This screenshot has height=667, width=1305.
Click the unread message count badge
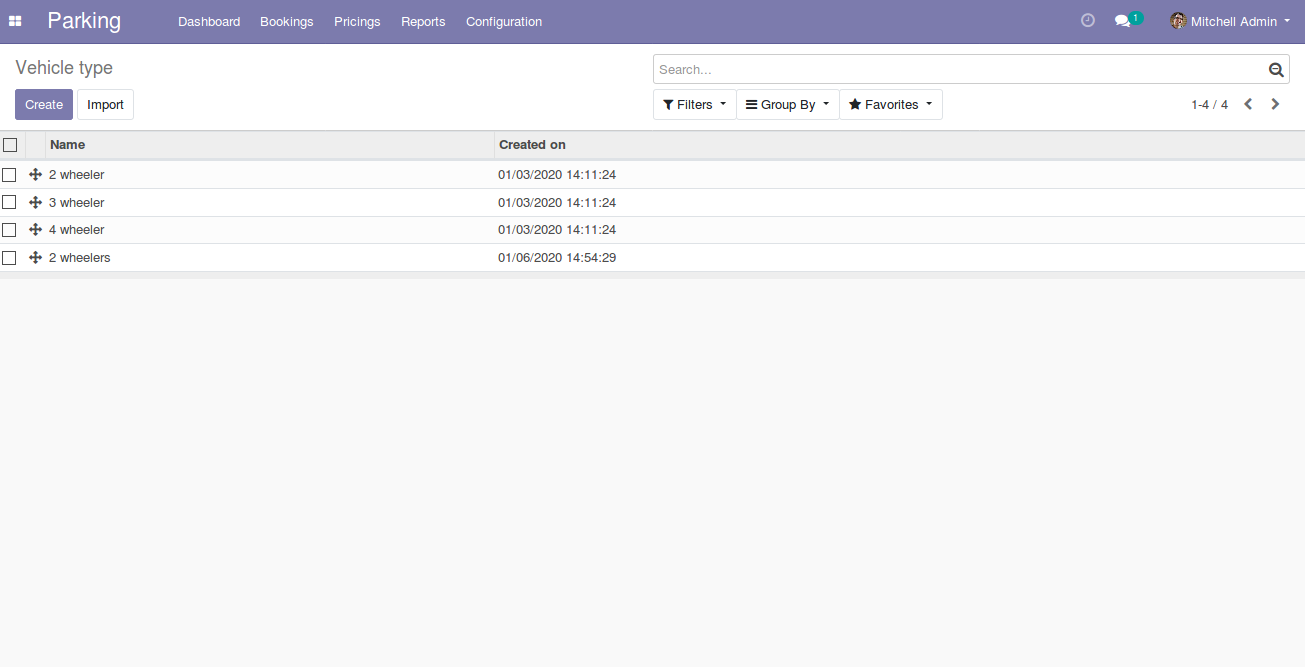1136,17
